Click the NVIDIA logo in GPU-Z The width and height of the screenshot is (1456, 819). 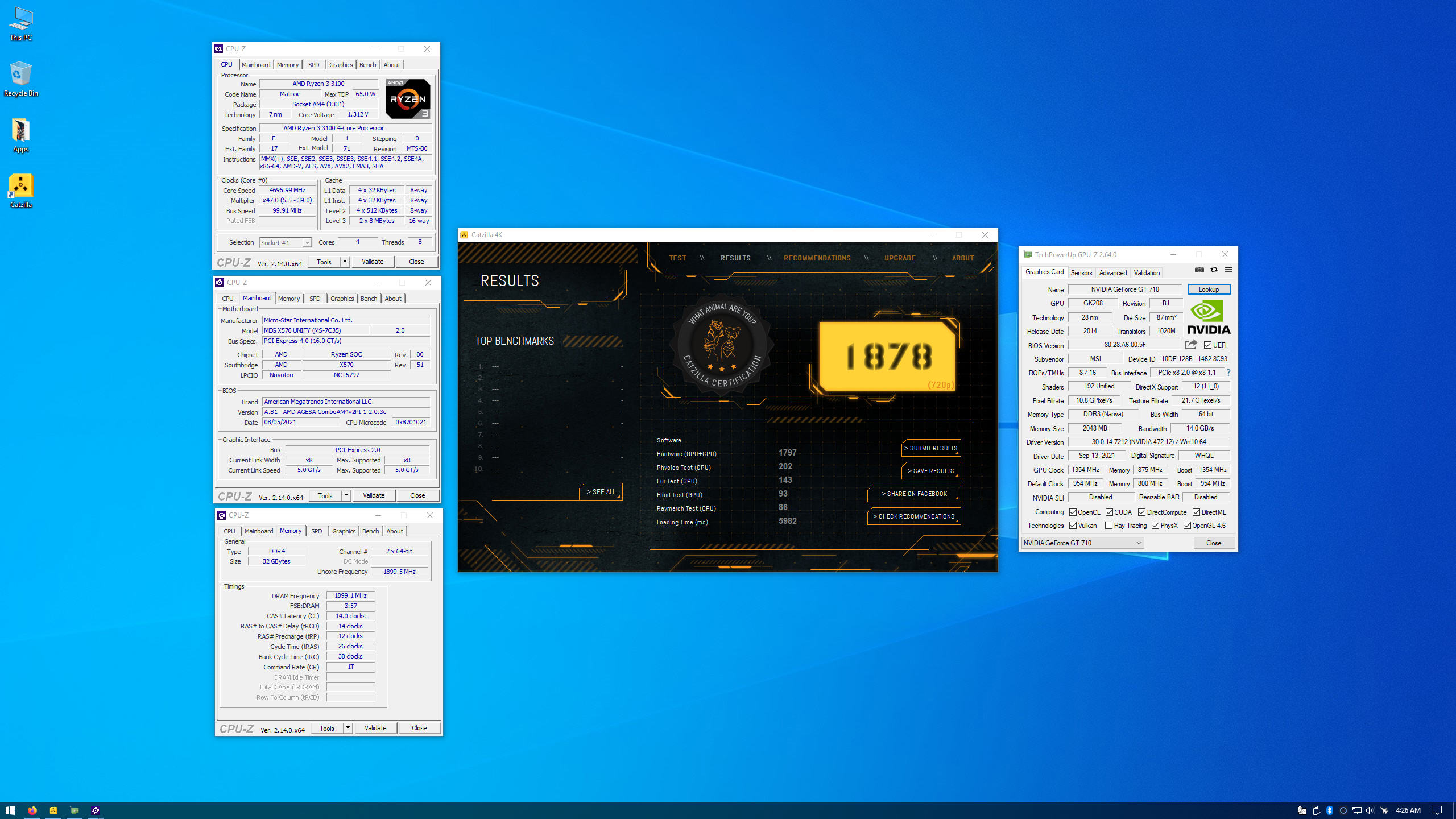[x=1209, y=317]
